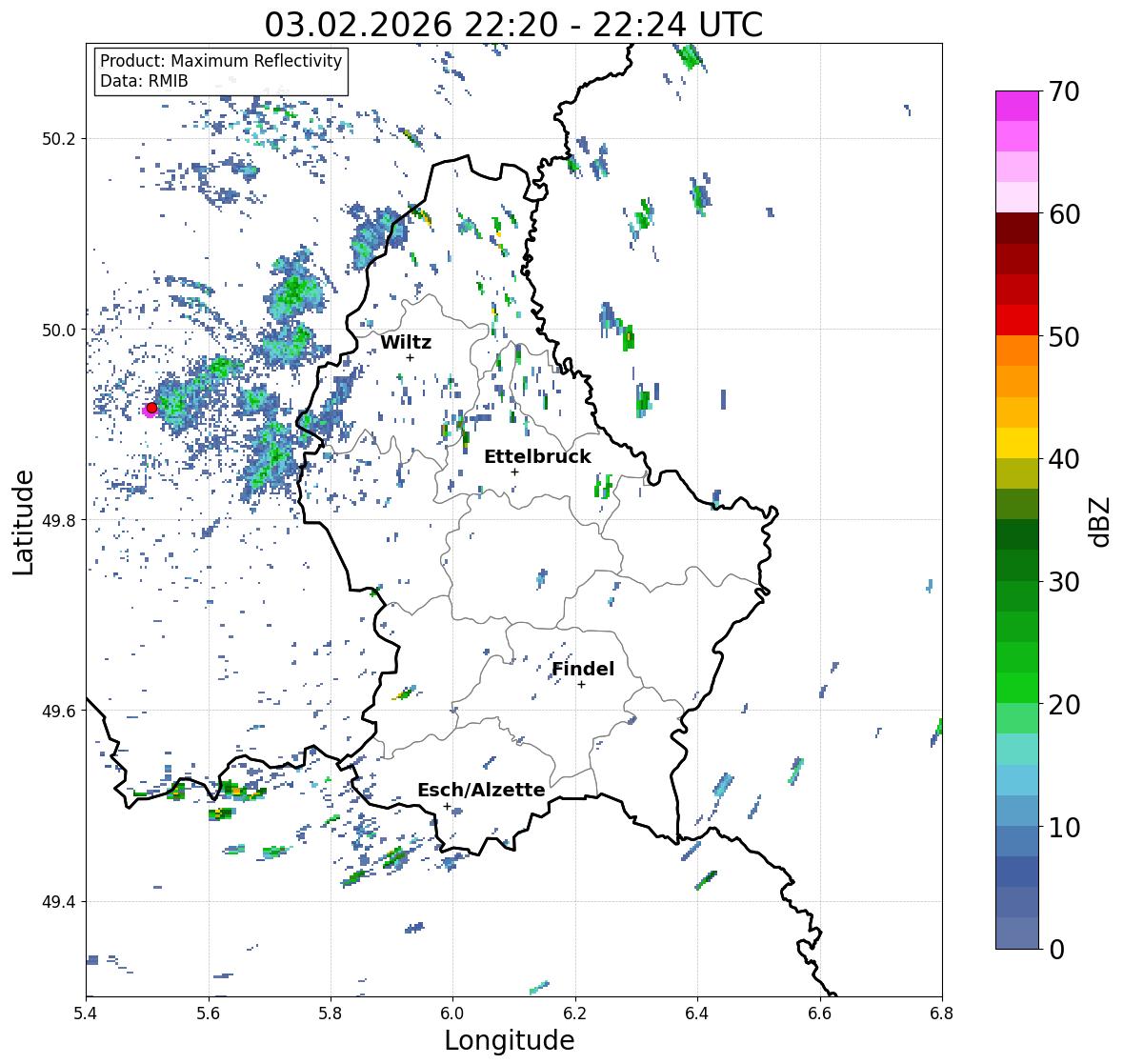Image resolution: width=1123 pixels, height=1064 pixels.
Task: Click latitude tick label 50.2
Action: 59,139
